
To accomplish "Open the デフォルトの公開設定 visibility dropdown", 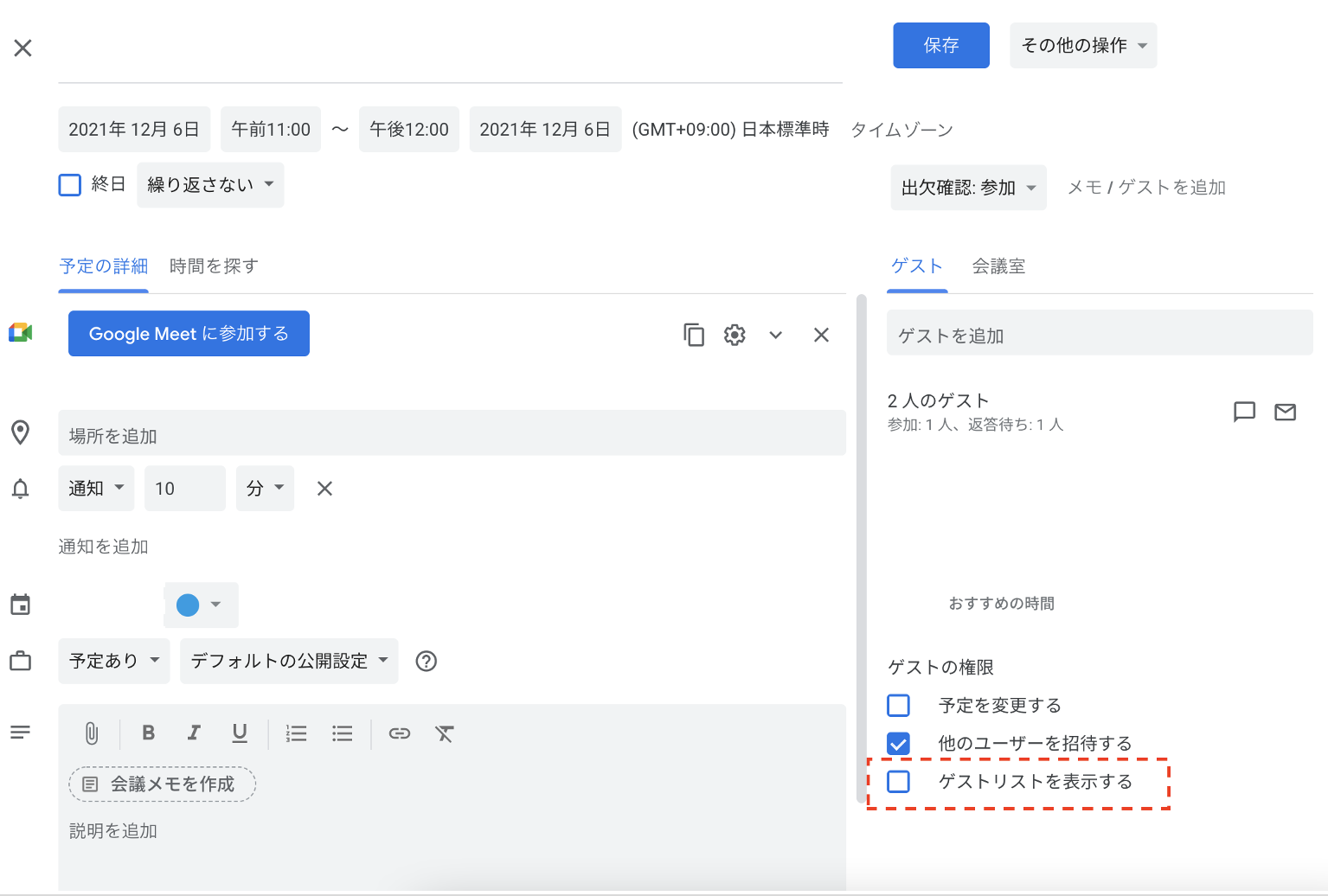I will 288,661.
